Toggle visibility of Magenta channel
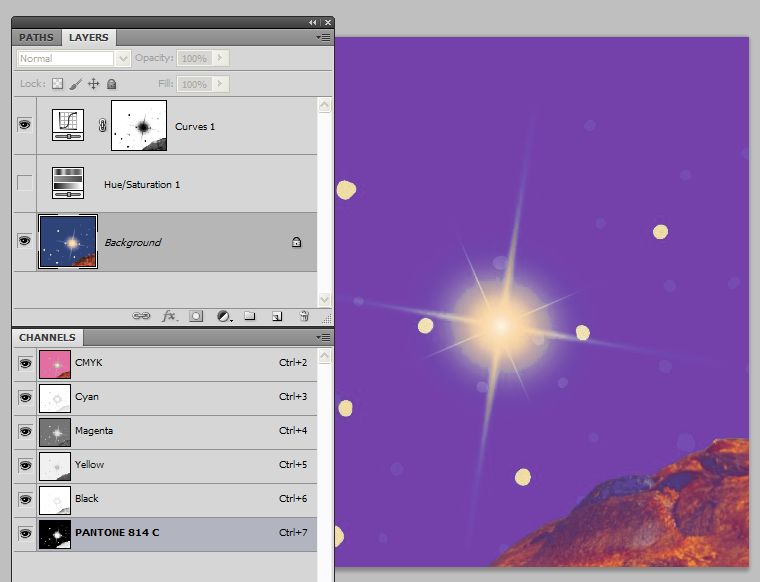 25,431
